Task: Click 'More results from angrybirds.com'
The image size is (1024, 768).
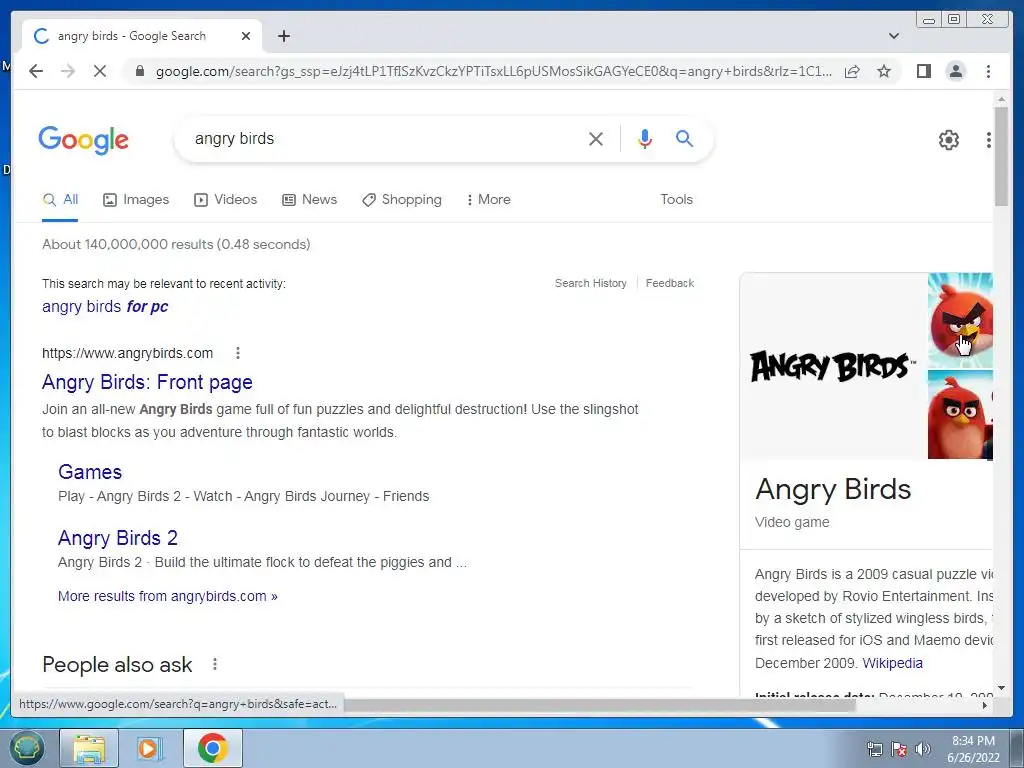Action: point(168,596)
